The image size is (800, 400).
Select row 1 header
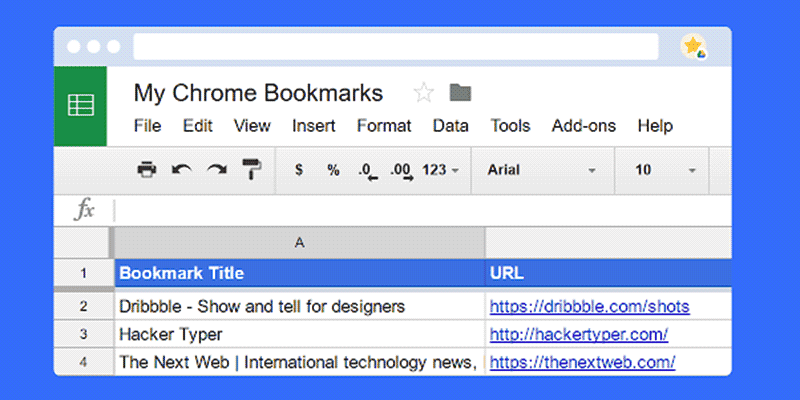tap(84, 273)
